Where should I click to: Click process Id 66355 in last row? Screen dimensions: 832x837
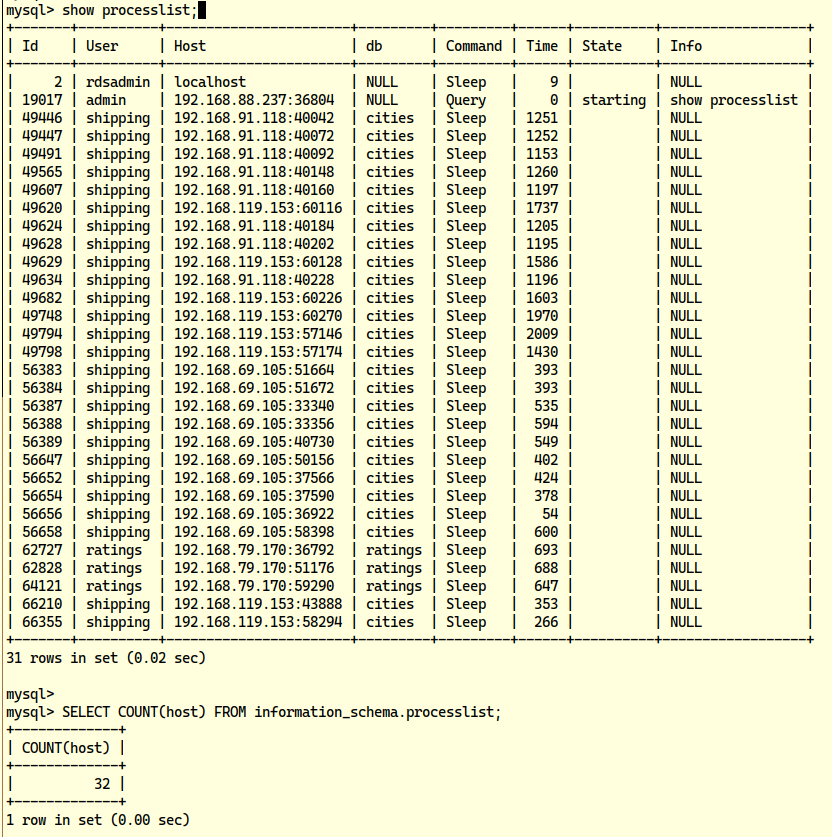[42, 622]
